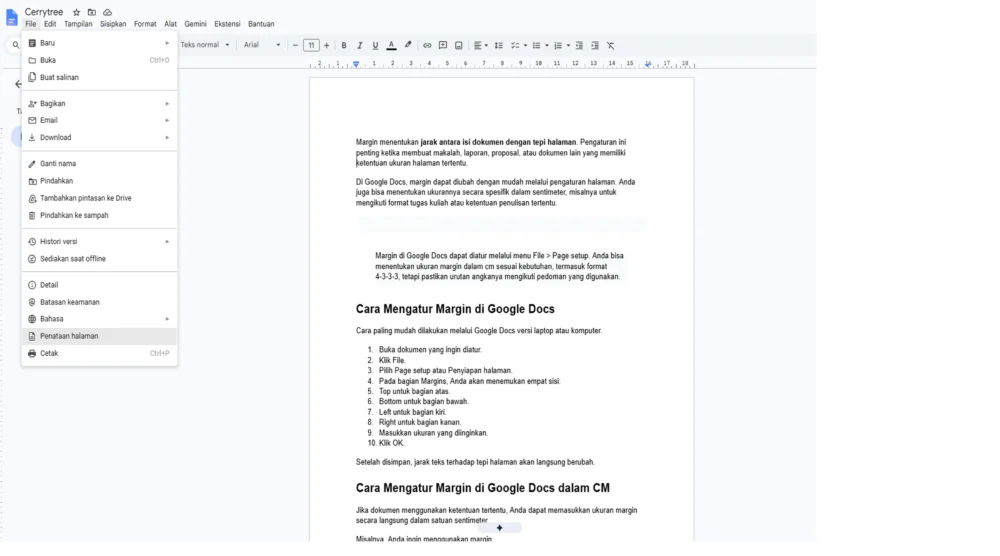The width and height of the screenshot is (1000, 556).
Task: Apply bold formatting
Action: [x=344, y=45]
